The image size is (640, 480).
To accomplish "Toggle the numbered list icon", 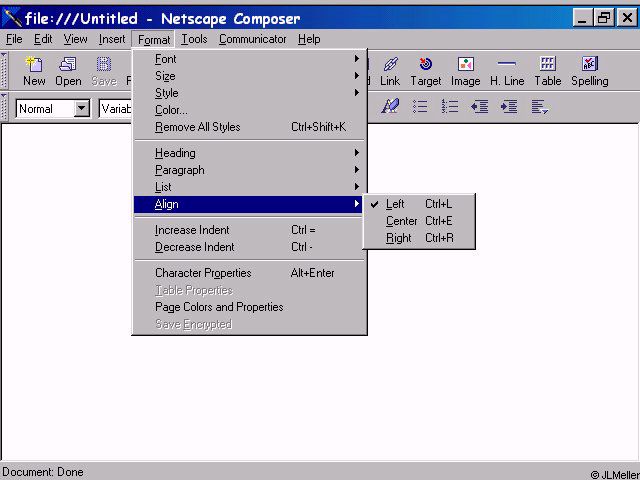I will 450,107.
